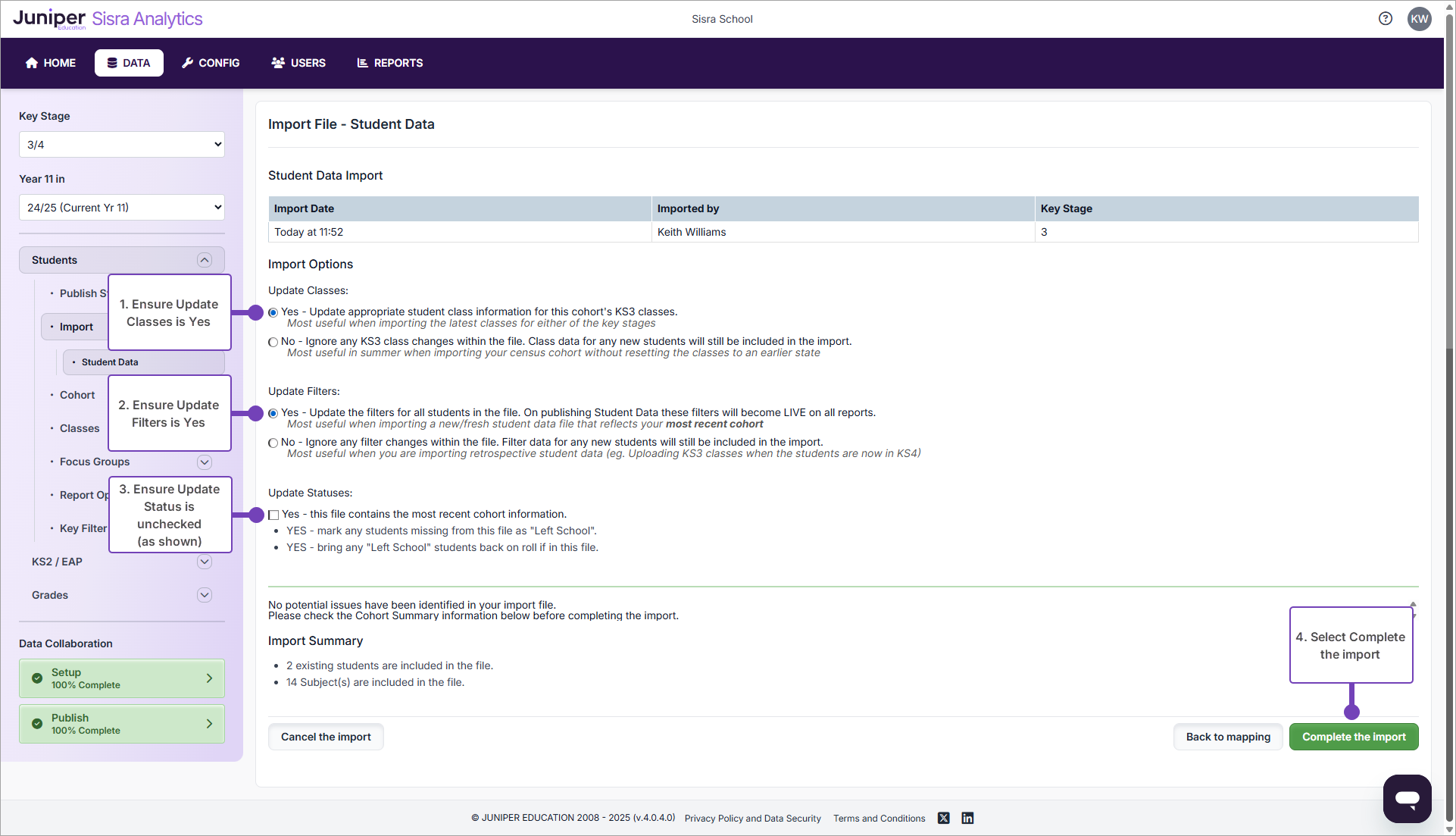
Task: Check the Update Statuses Yes checkbox
Action: (x=273, y=515)
